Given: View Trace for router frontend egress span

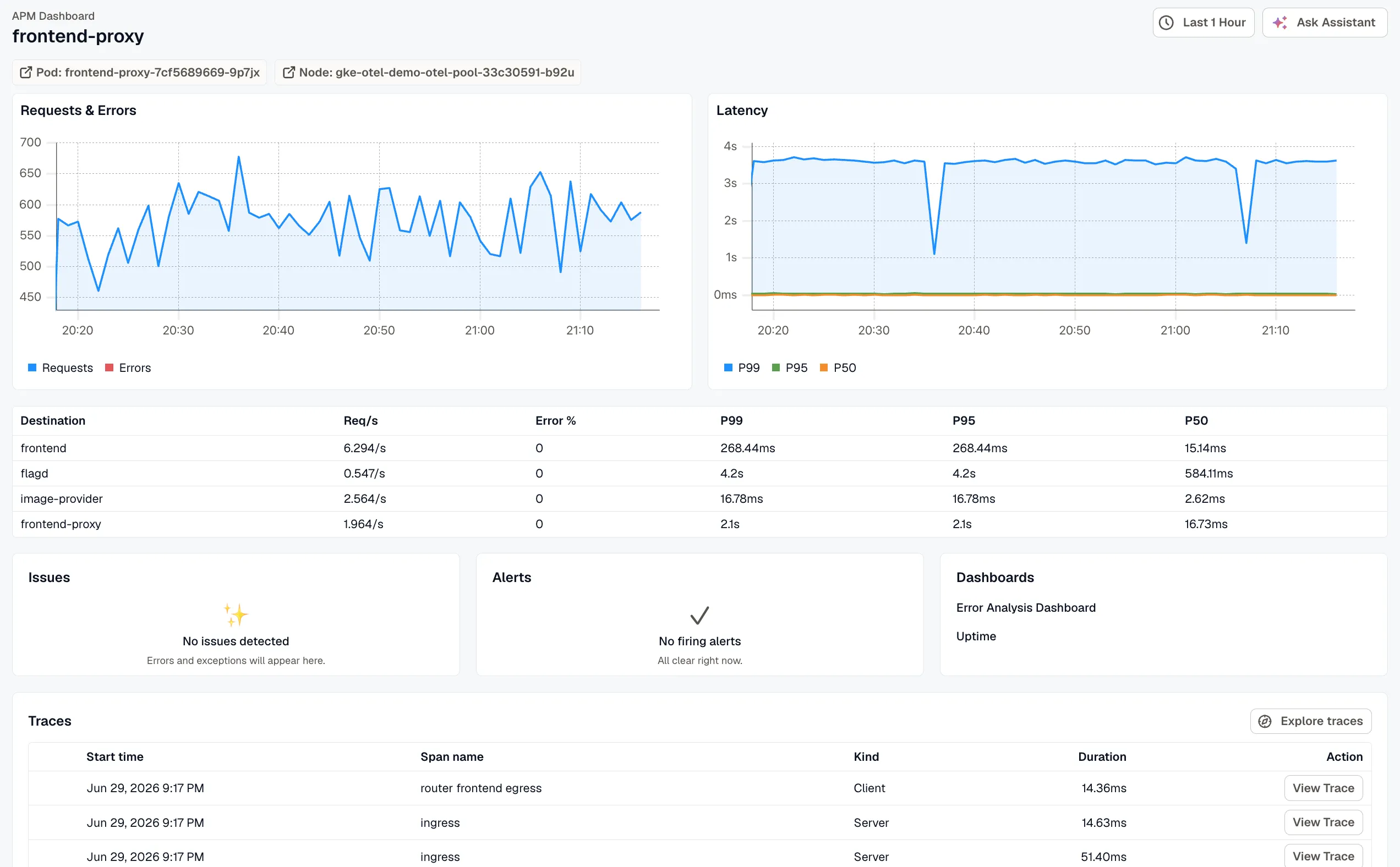Looking at the screenshot, I should pyautogui.click(x=1323, y=788).
